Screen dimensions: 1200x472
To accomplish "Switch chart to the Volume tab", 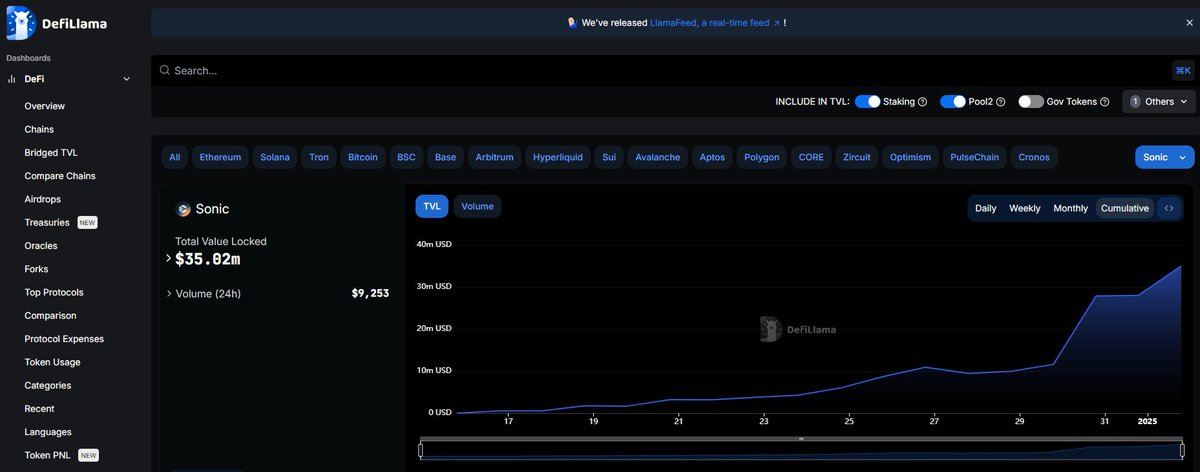I will coord(477,206).
